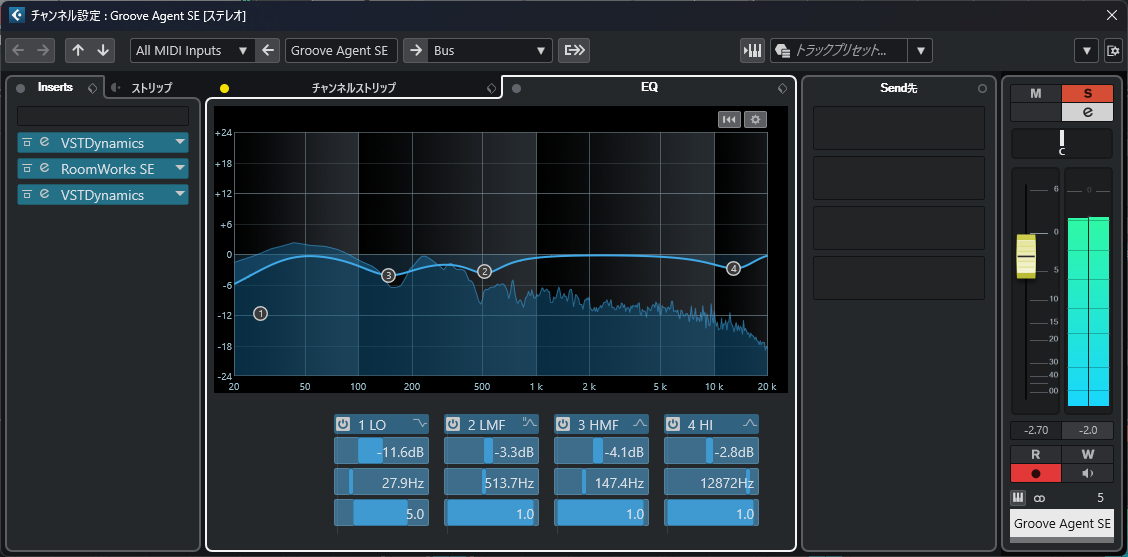
Task: Toggle band 4 HI power
Action: pos(673,424)
